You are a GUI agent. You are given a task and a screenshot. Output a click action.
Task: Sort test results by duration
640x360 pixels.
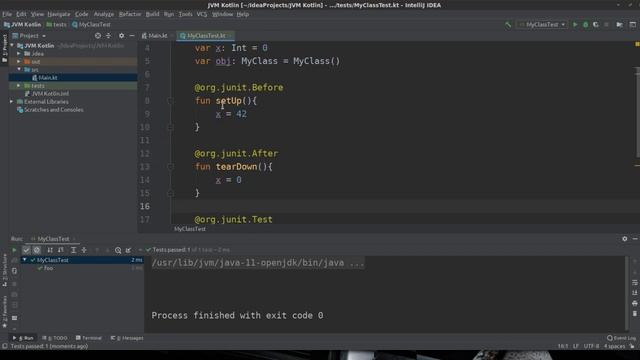(60, 250)
